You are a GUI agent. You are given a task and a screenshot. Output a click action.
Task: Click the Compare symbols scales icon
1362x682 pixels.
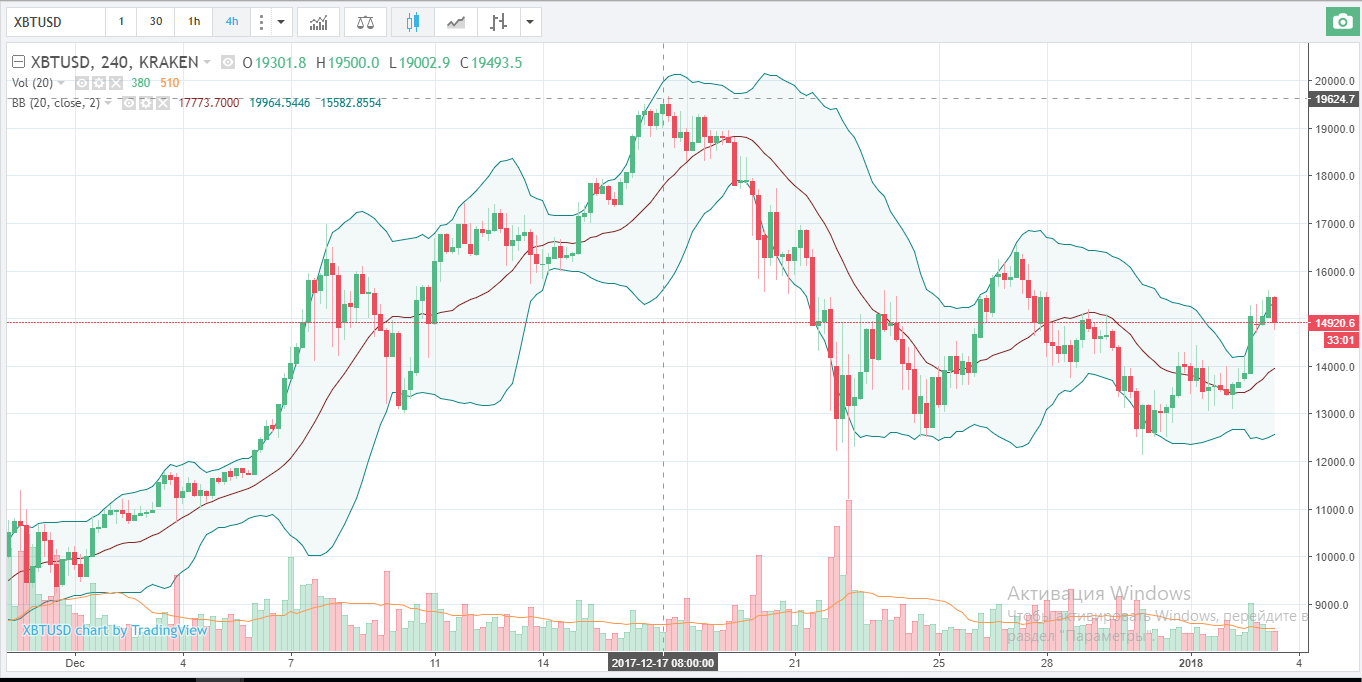point(366,21)
